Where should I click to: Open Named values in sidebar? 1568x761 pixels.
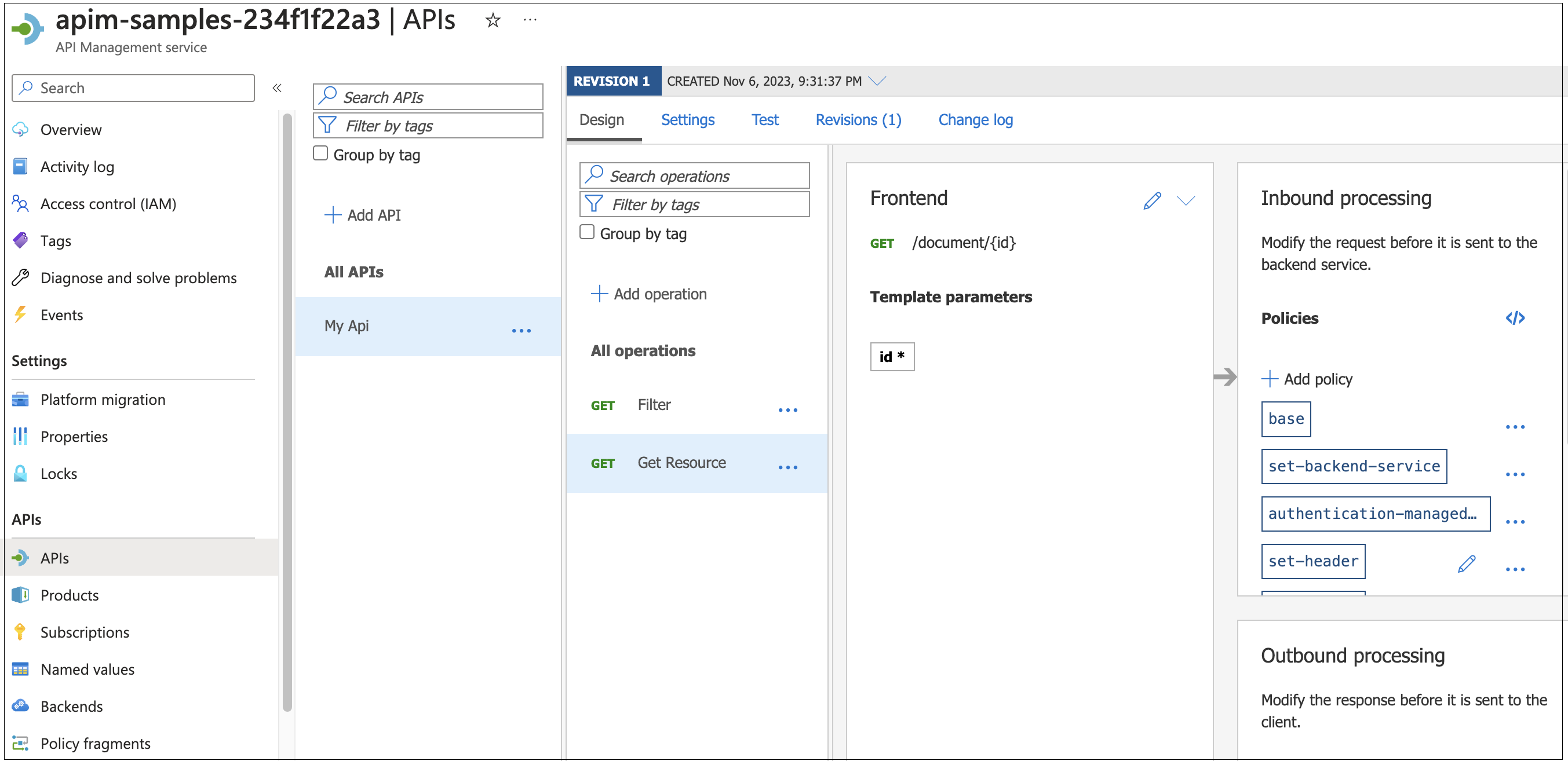coord(87,669)
